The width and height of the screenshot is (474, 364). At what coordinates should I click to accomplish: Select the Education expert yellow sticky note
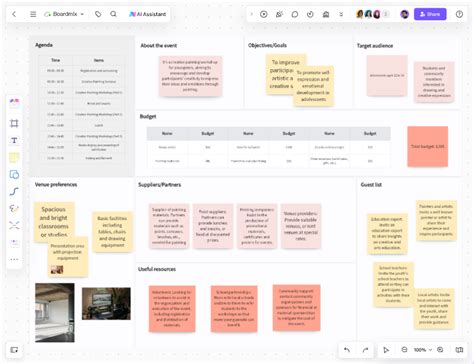pyautogui.click(x=387, y=234)
